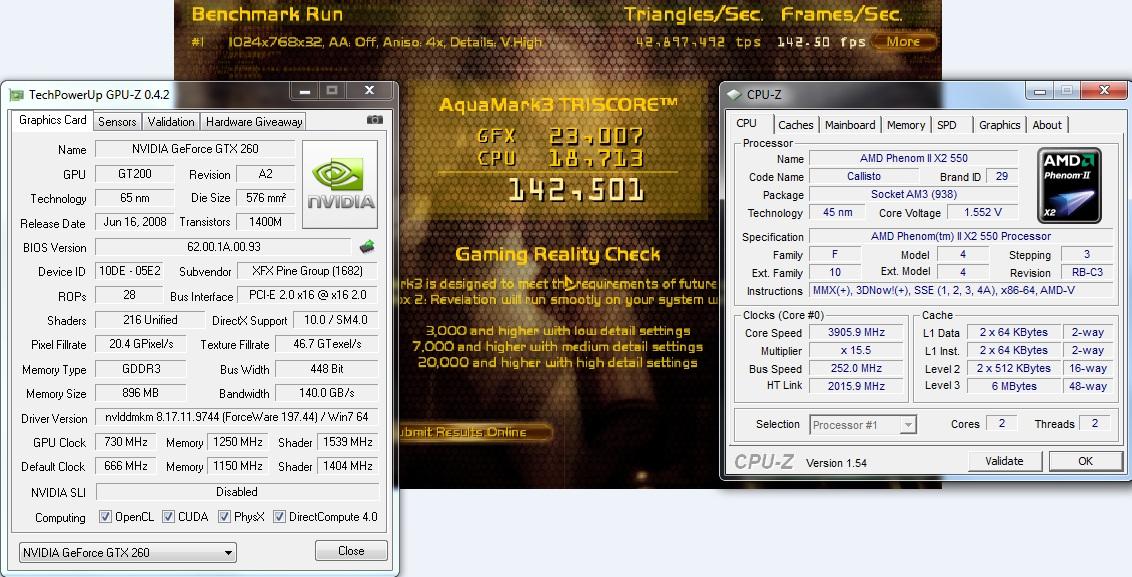Click the Package value Socket AM3 (938)

(913, 194)
